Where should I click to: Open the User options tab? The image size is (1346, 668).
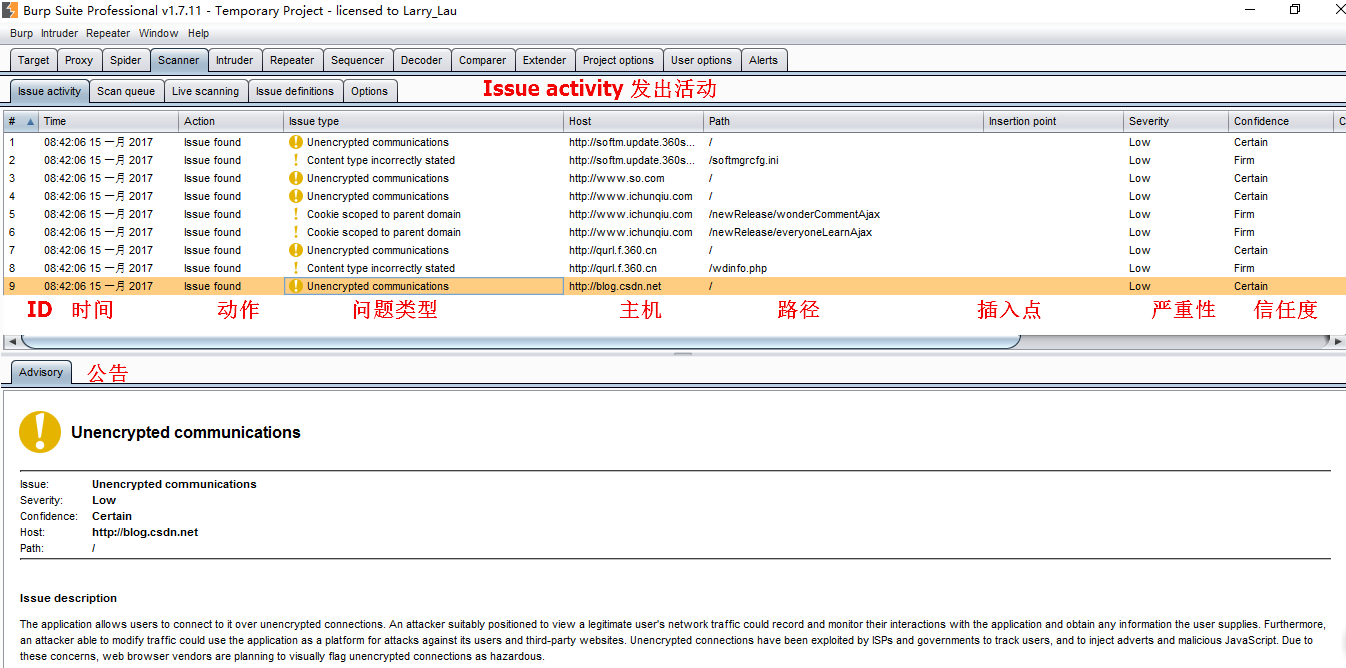click(701, 60)
